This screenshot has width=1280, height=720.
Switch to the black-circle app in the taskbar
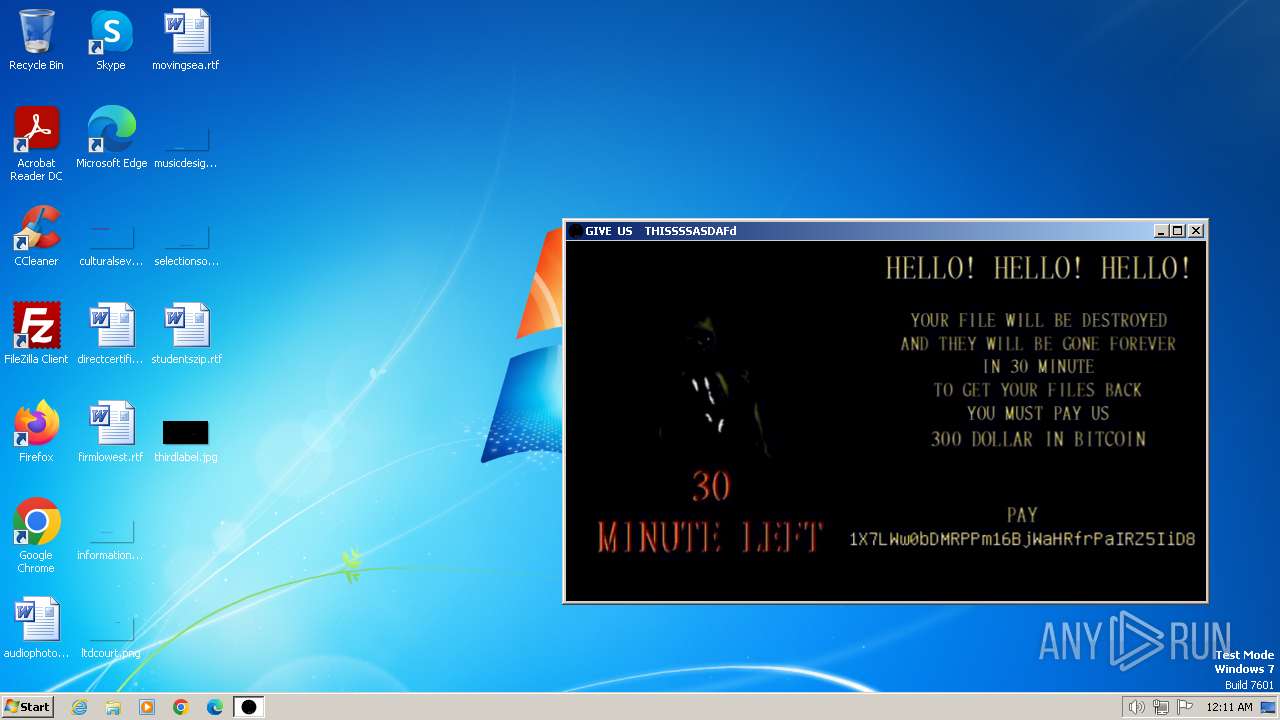[249, 707]
